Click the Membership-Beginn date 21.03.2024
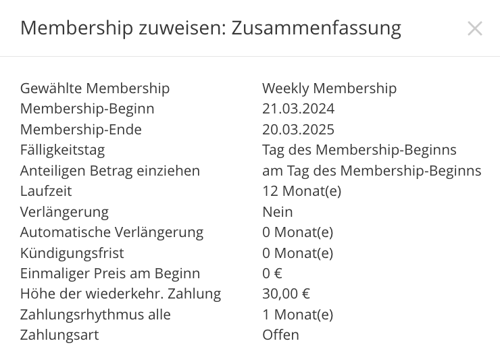This screenshot has height=362, width=500. [298, 109]
